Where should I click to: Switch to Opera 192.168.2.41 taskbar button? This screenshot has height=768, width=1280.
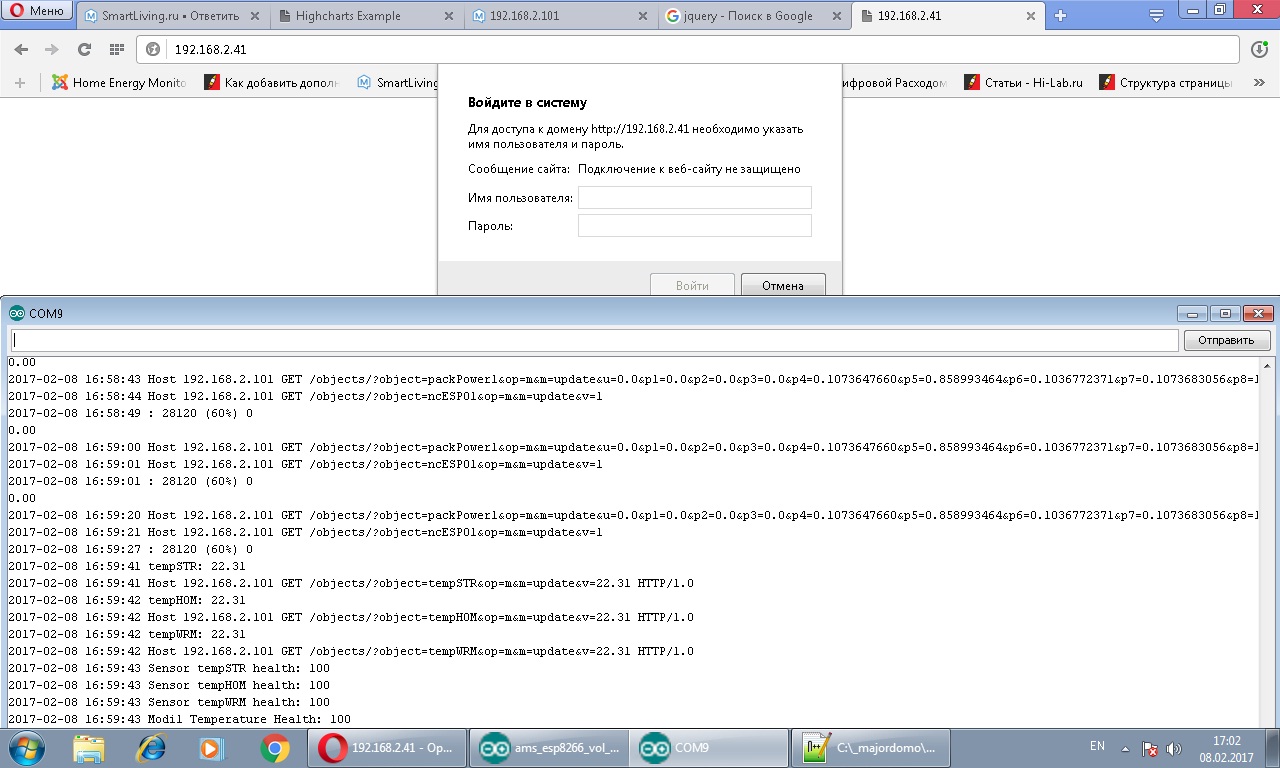pos(389,747)
